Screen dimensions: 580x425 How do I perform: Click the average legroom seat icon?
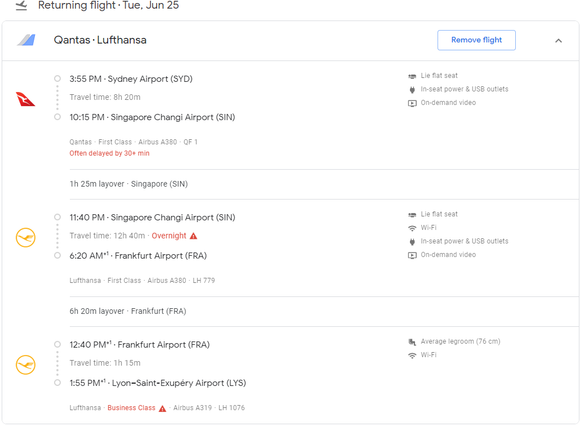pyautogui.click(x=412, y=342)
